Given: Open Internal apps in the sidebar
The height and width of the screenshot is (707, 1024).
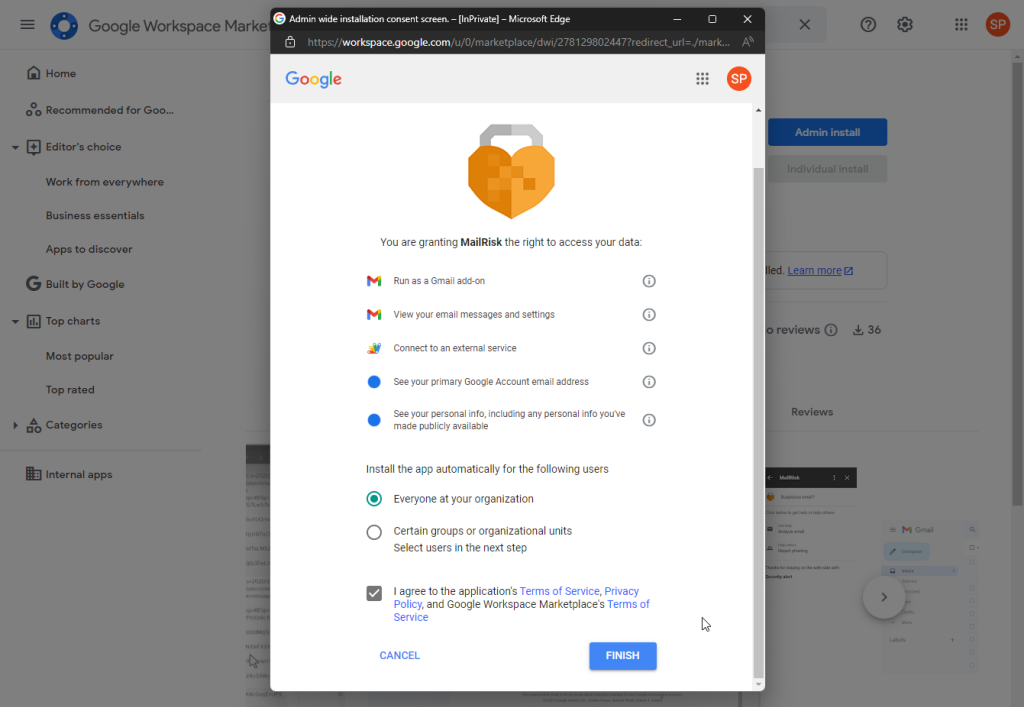Looking at the screenshot, I should [x=78, y=475].
